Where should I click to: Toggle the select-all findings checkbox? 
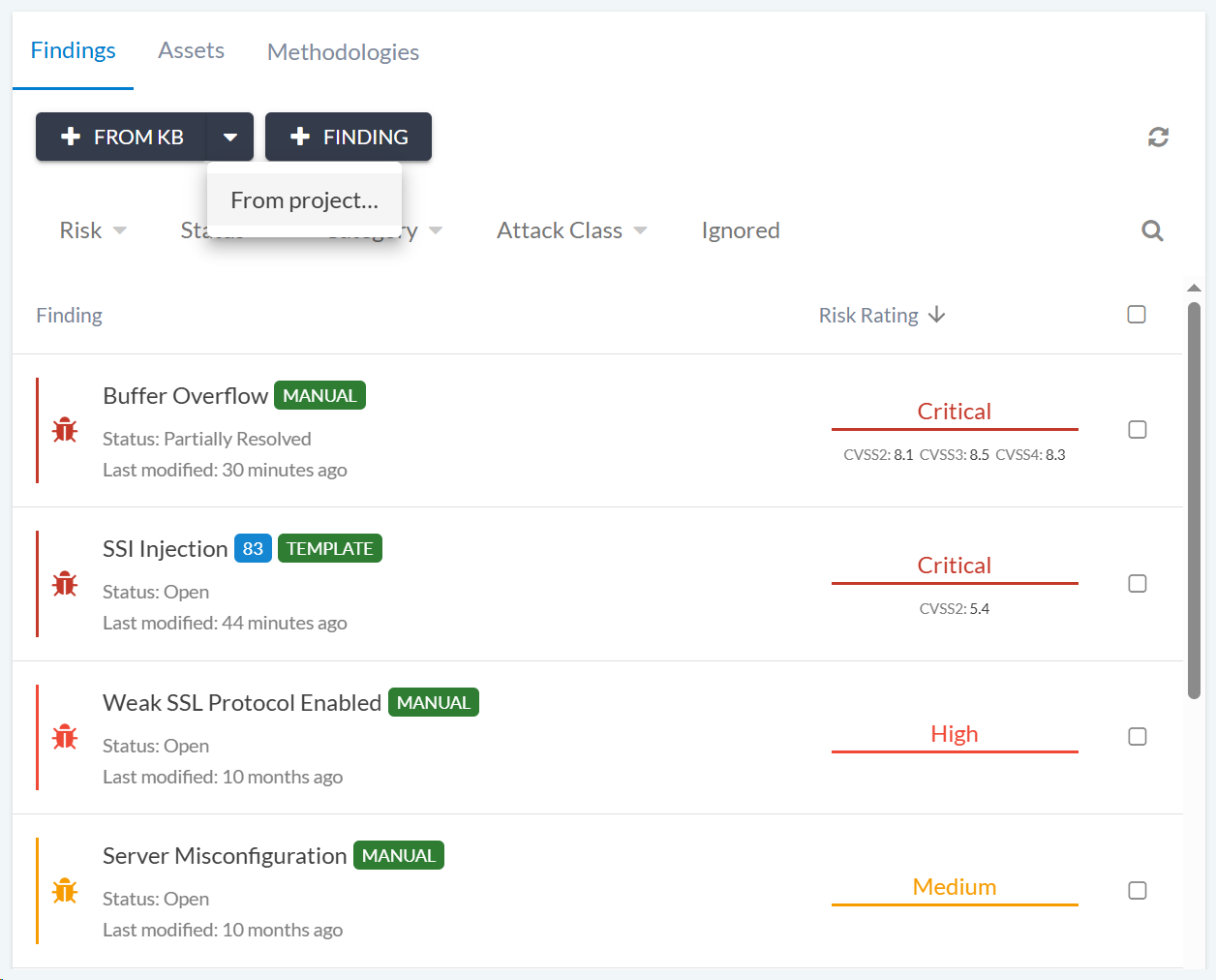[x=1137, y=315]
